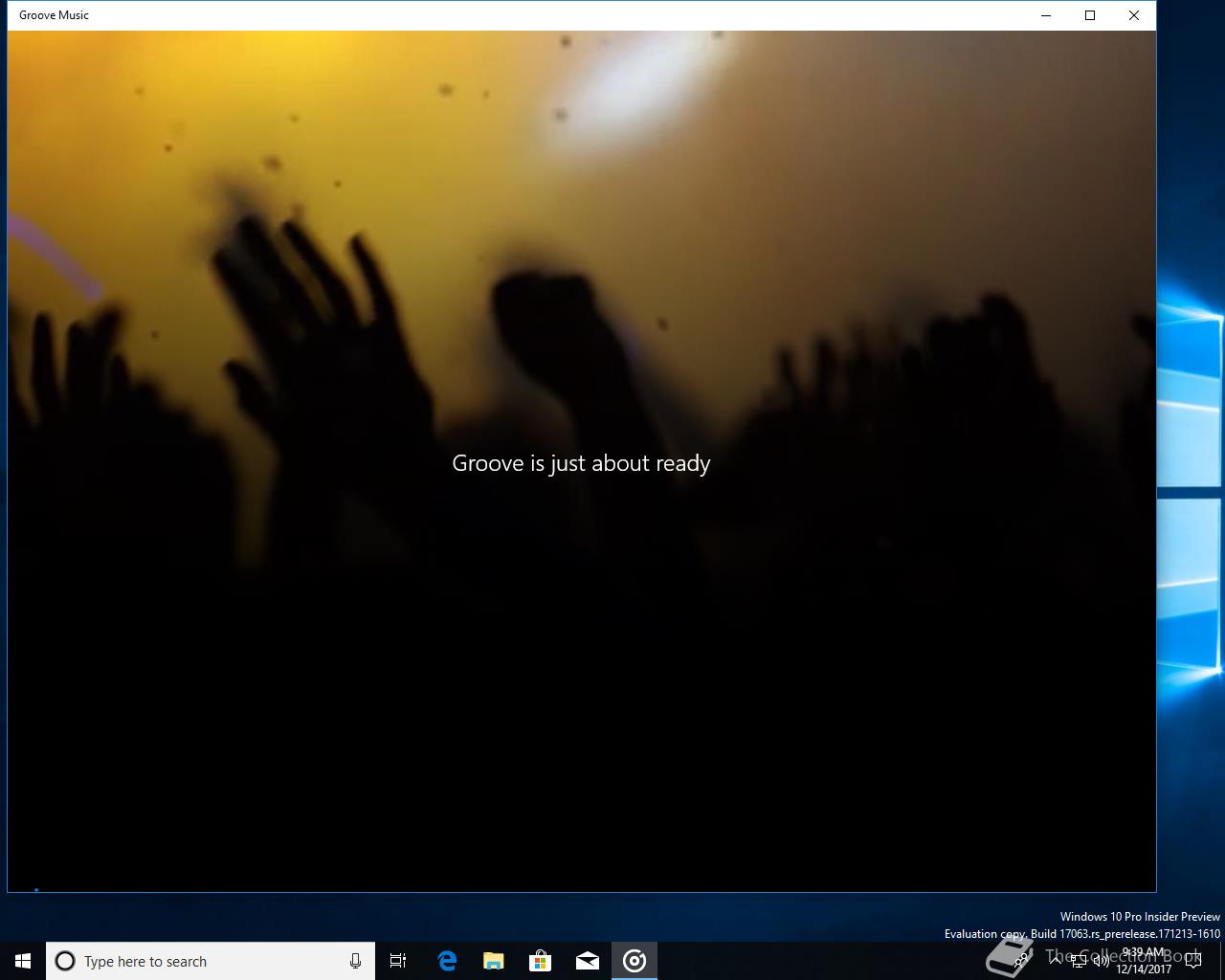Click the Show desktop sliver on the taskbar
This screenshot has width=1225, height=980.
pos(1222,961)
